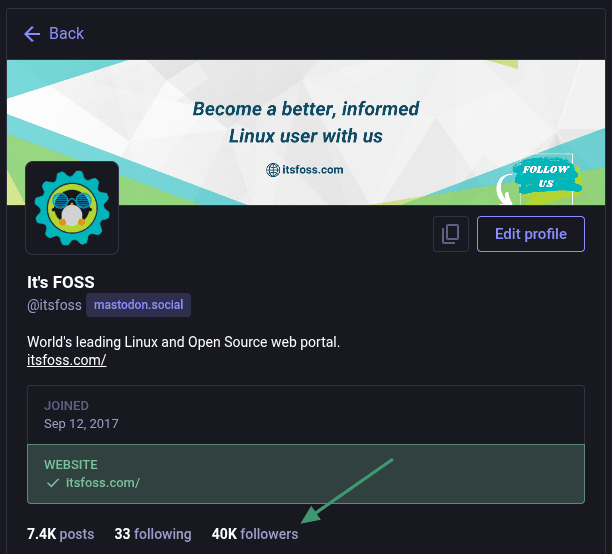Click the globe icon in the banner
Viewport: 612px width, 554px height.
(273, 170)
